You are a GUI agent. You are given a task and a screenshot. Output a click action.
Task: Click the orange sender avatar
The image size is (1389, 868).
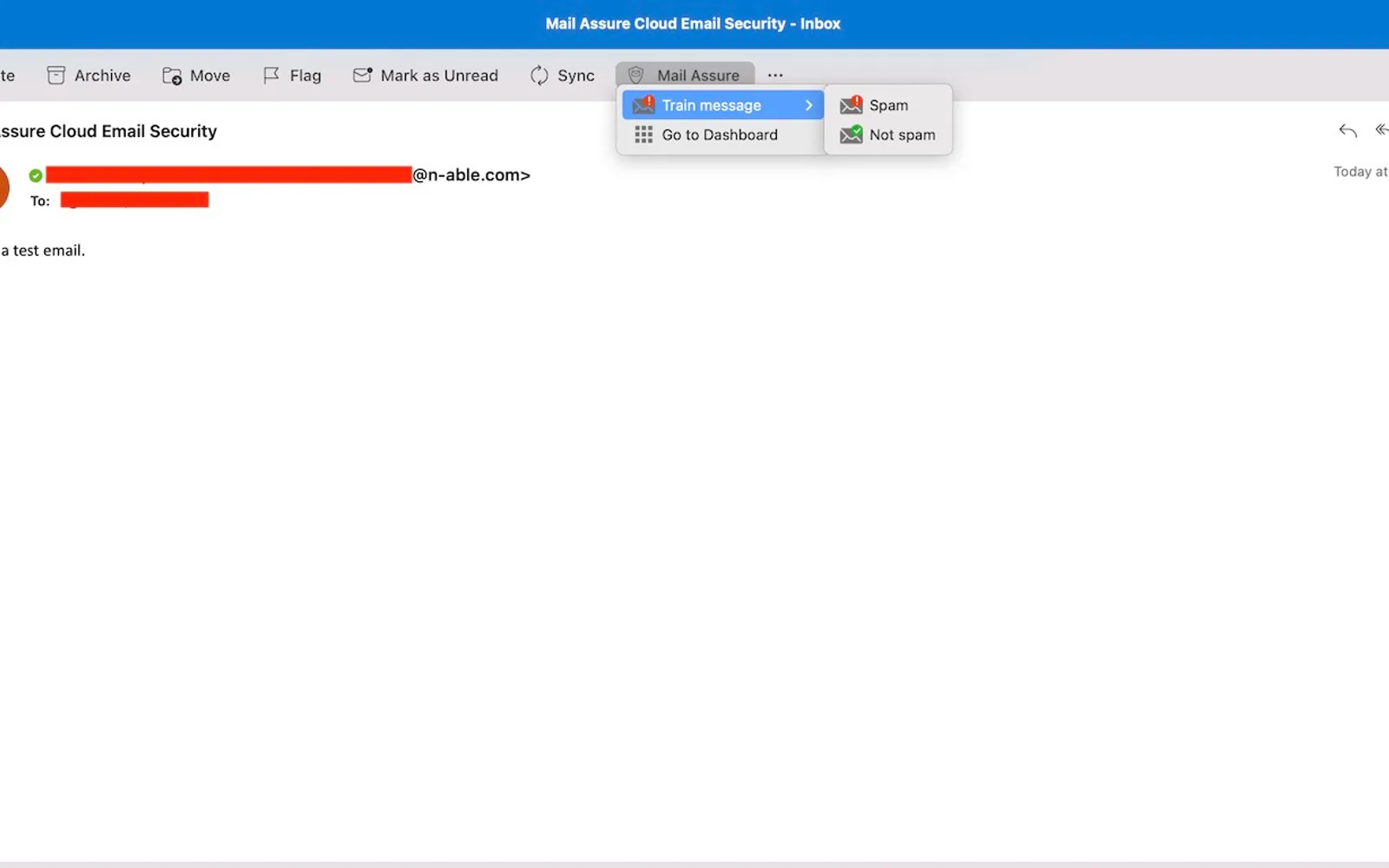tap(3, 188)
